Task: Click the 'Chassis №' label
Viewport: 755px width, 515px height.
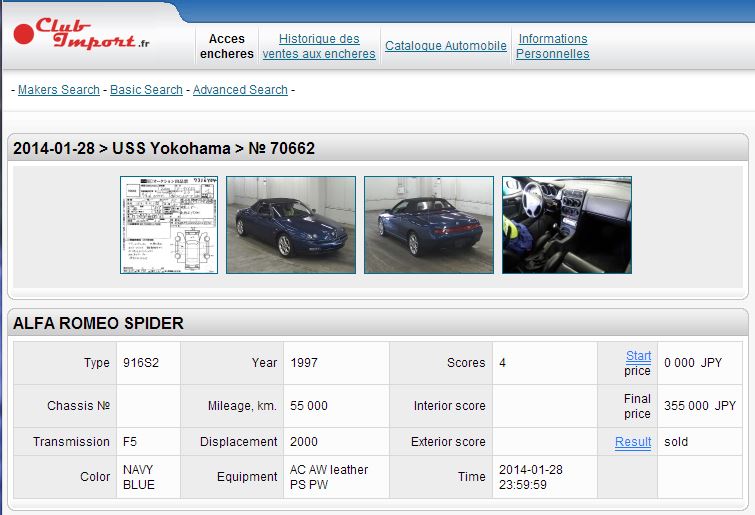Action: (x=78, y=406)
